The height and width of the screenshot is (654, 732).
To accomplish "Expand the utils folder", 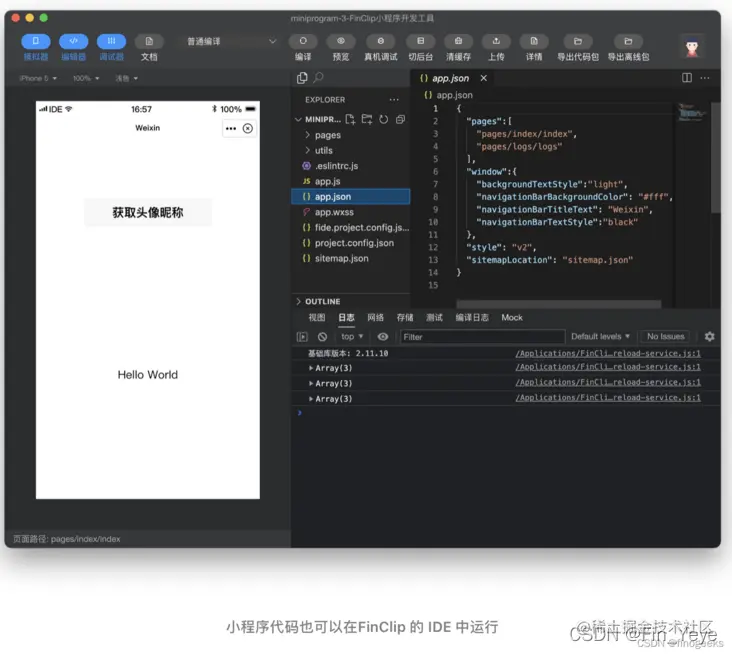I will (x=351, y=150).
